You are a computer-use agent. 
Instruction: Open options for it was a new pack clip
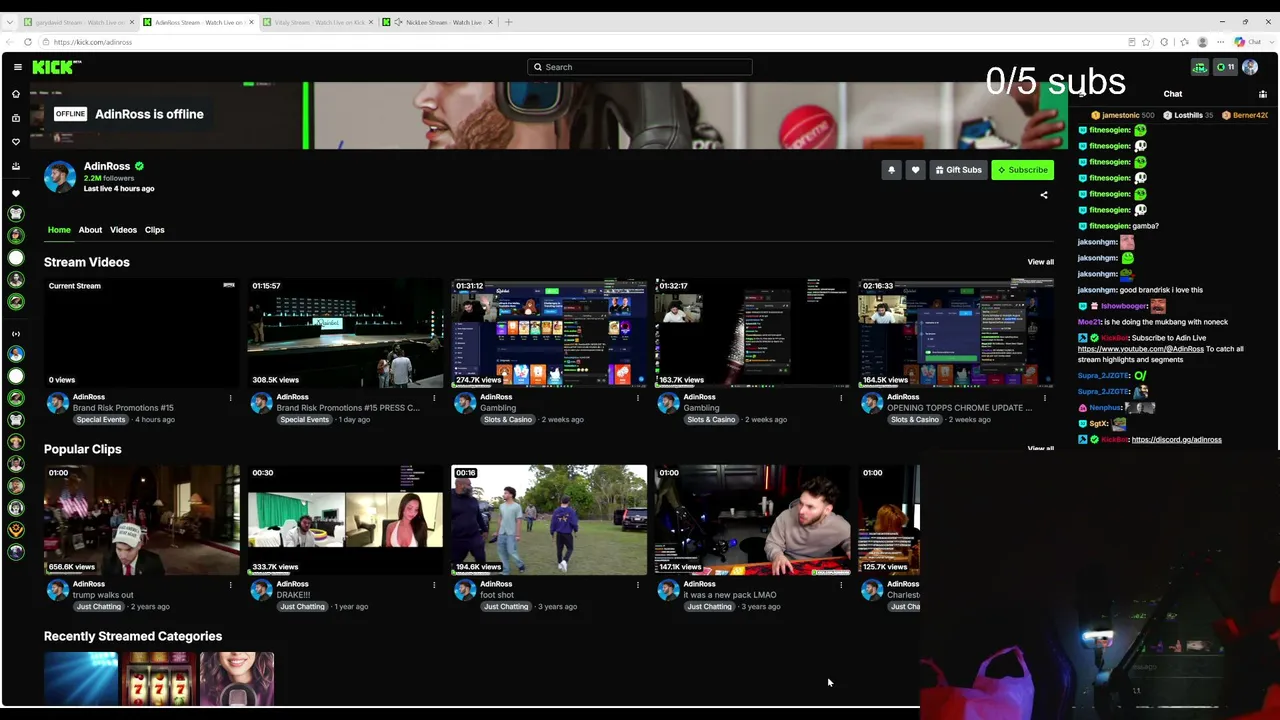(x=841, y=585)
